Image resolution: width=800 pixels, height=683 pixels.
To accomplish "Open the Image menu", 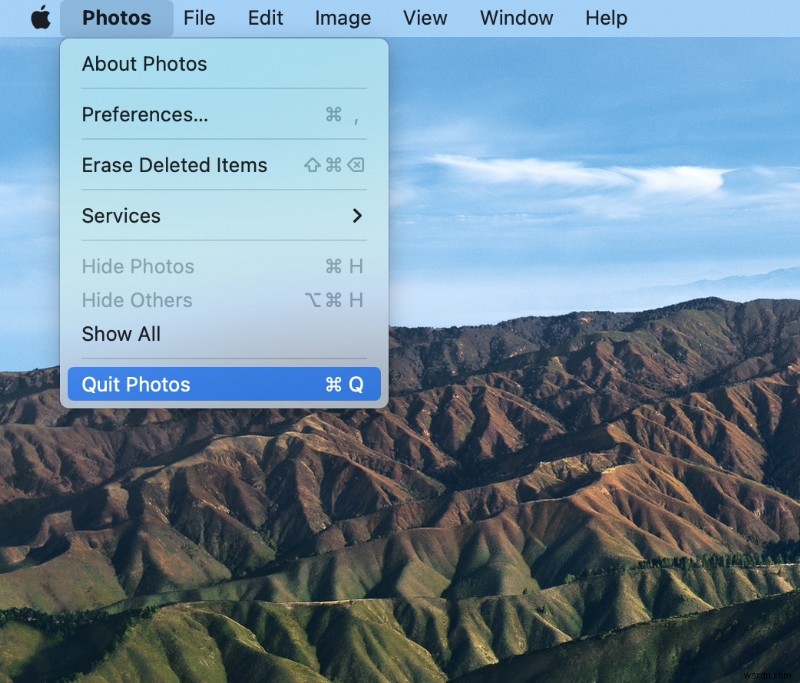I will (x=342, y=17).
